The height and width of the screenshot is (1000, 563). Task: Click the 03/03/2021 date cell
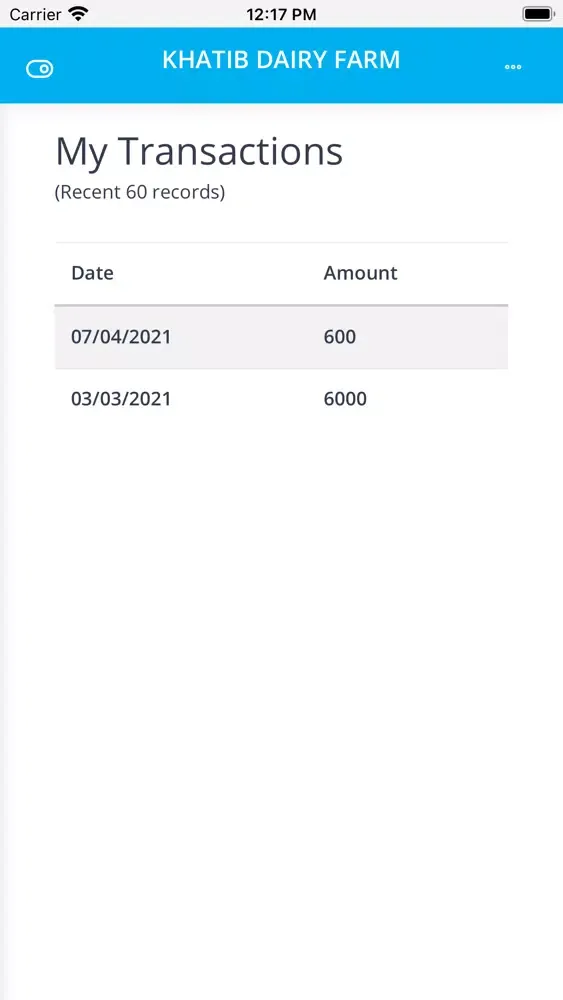121,399
